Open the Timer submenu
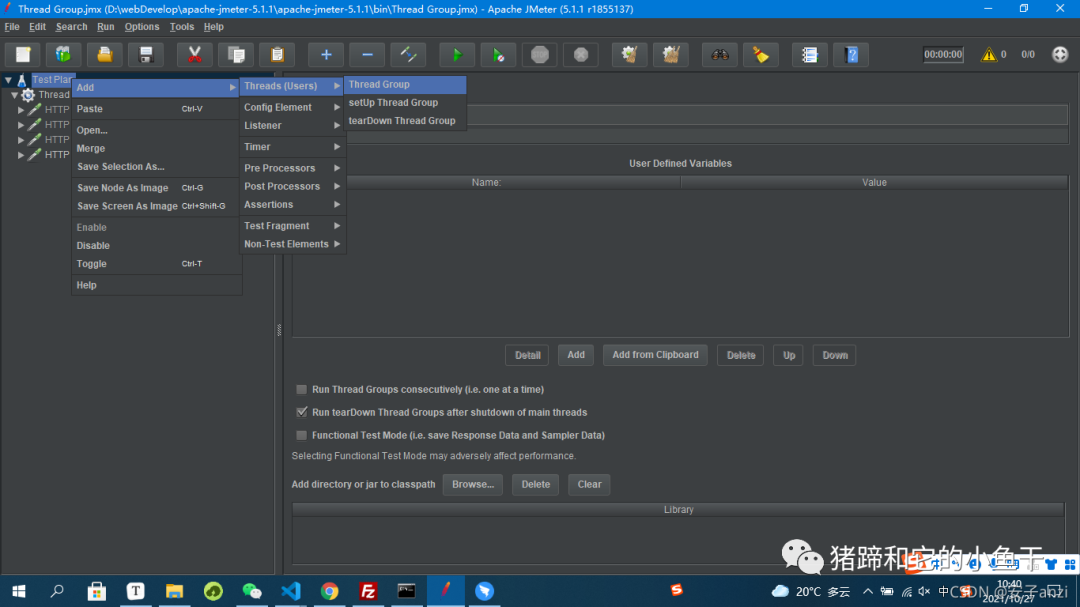Image resolution: width=1080 pixels, height=607 pixels. coord(292,147)
